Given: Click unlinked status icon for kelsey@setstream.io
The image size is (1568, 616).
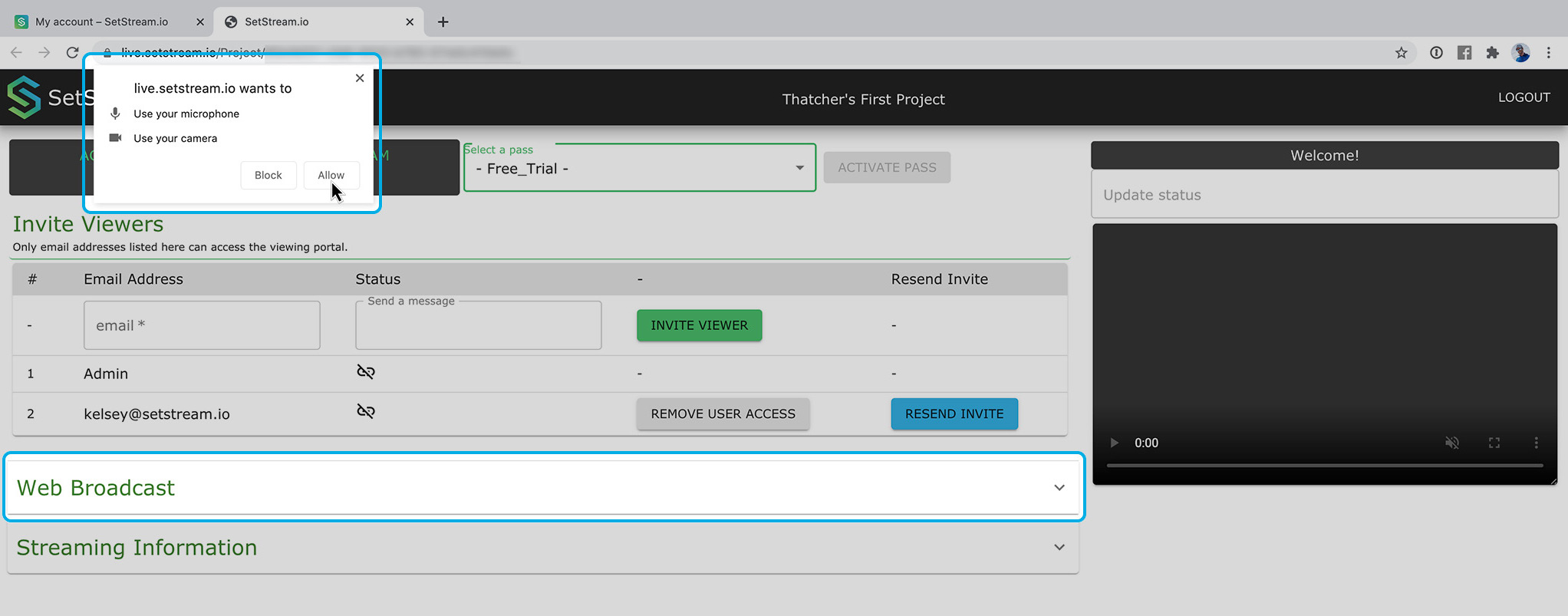Looking at the screenshot, I should (x=366, y=412).
